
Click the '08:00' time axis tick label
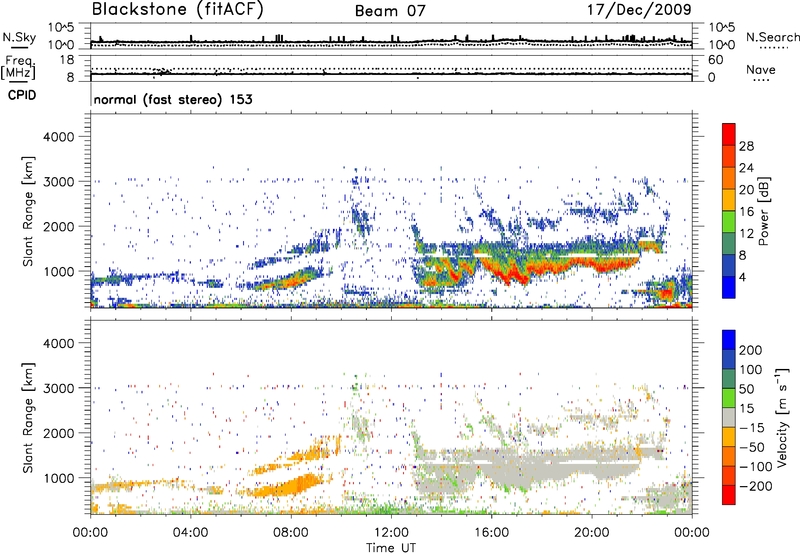pos(291,533)
